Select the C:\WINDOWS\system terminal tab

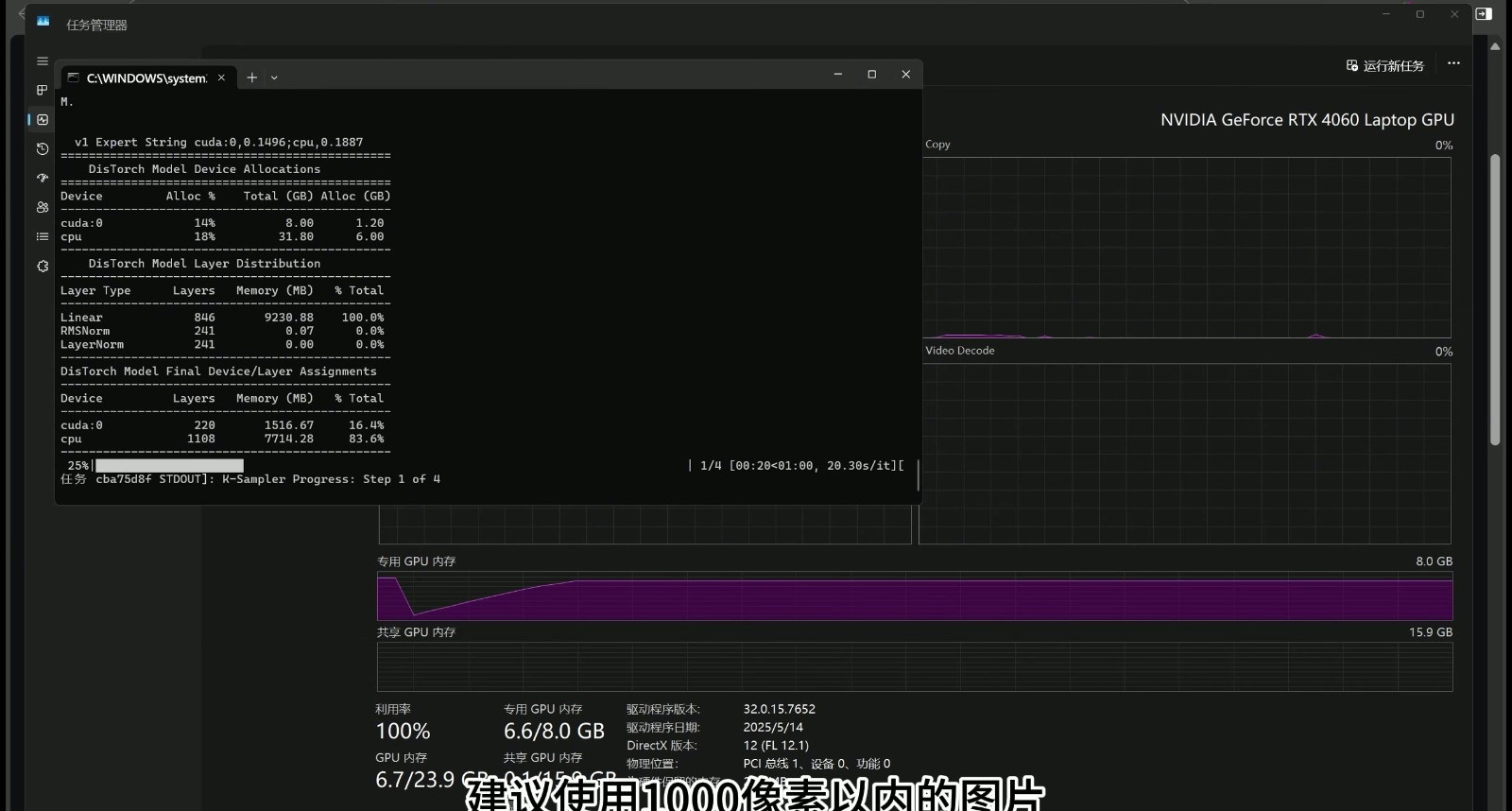click(x=146, y=78)
